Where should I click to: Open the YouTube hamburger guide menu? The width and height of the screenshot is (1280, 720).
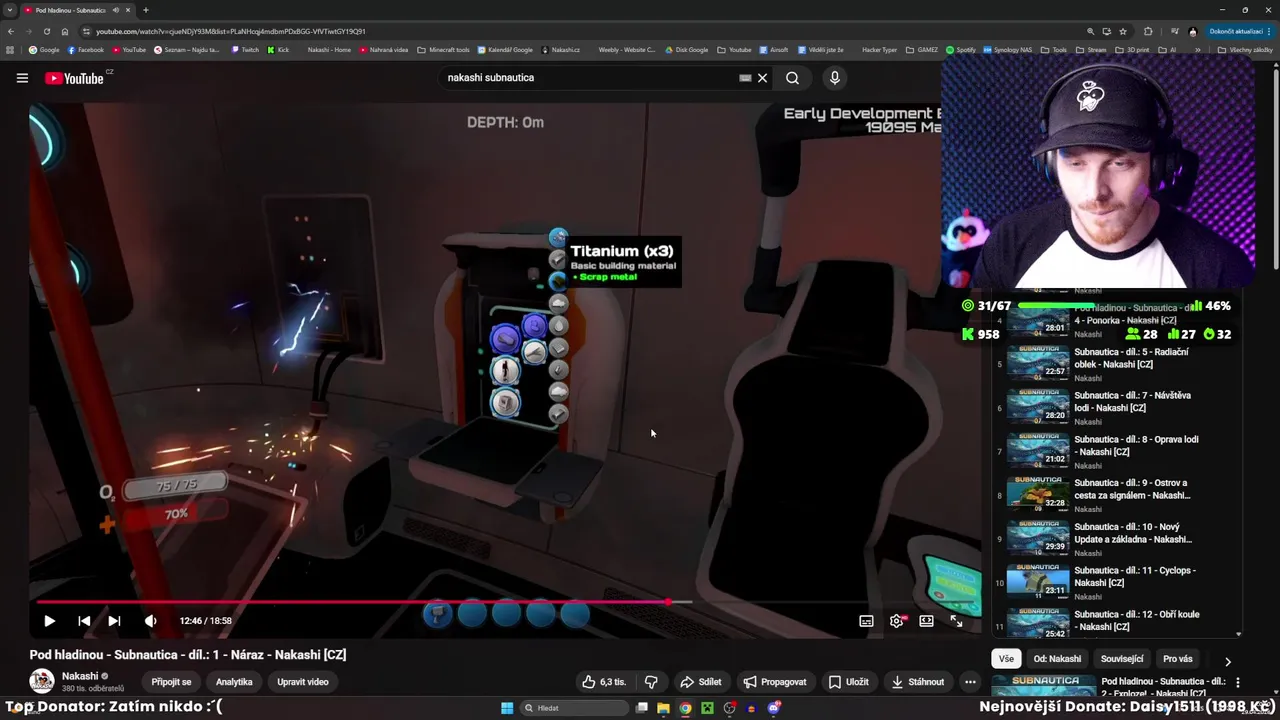22,78
